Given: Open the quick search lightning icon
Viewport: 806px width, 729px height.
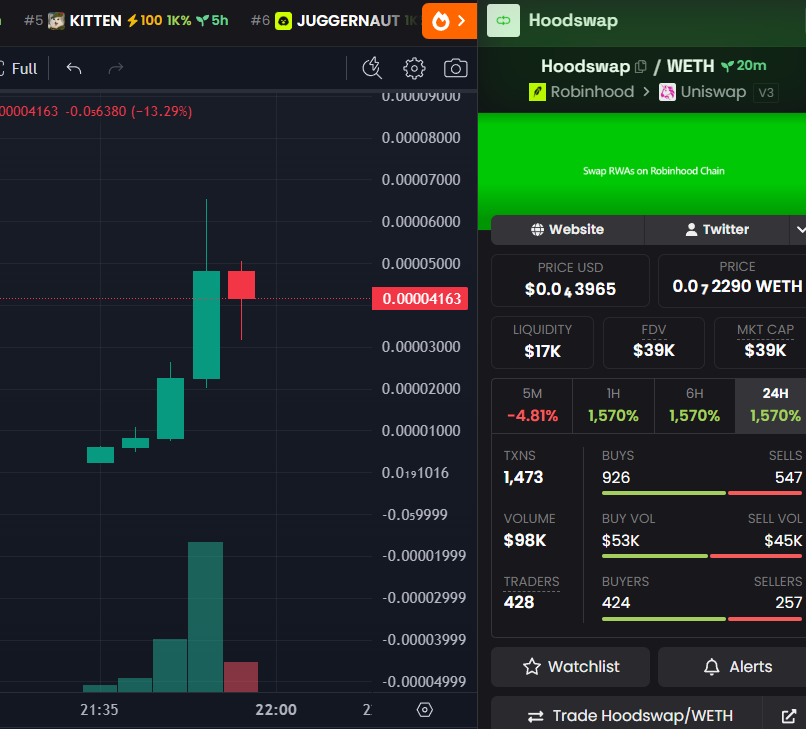Looking at the screenshot, I should coord(372,68).
